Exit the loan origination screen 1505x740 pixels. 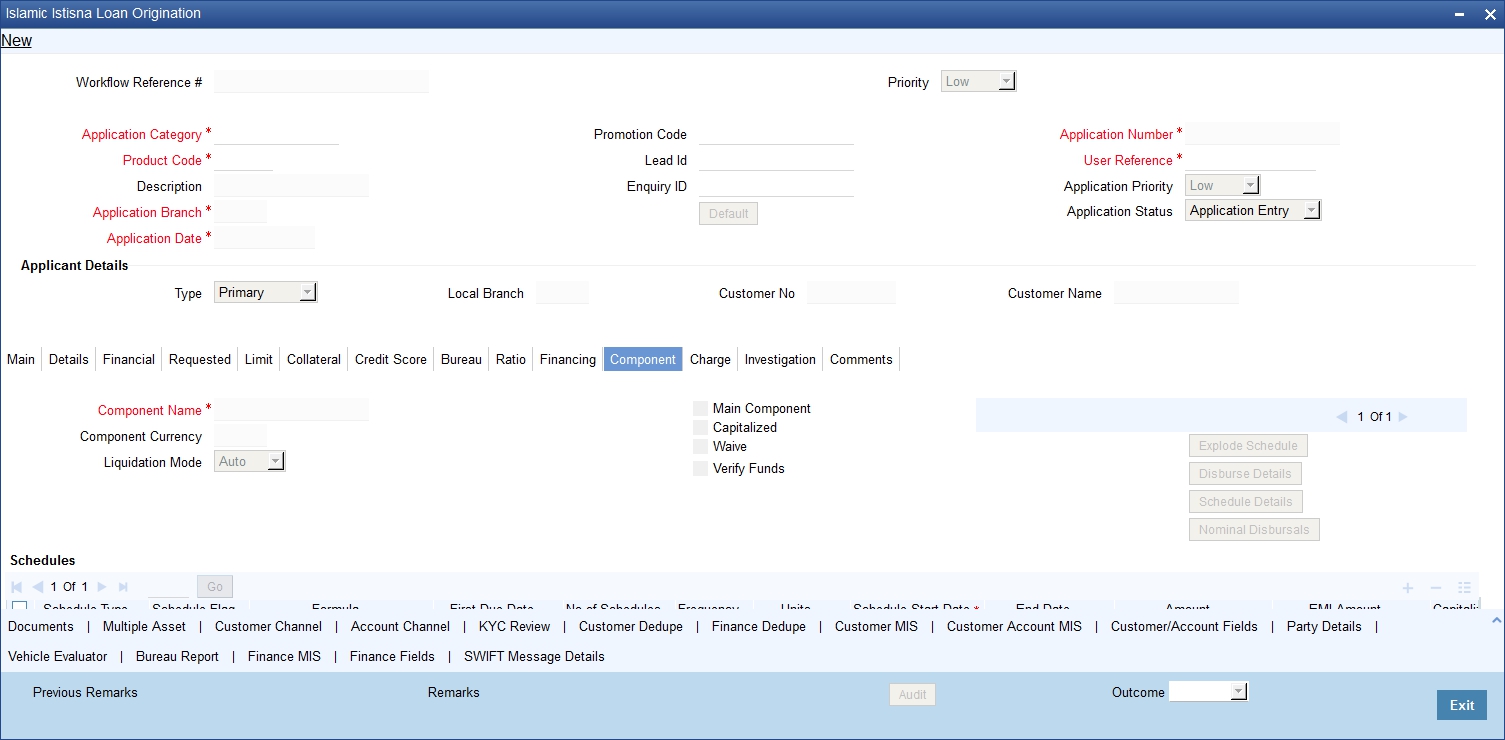pyautogui.click(x=1462, y=705)
